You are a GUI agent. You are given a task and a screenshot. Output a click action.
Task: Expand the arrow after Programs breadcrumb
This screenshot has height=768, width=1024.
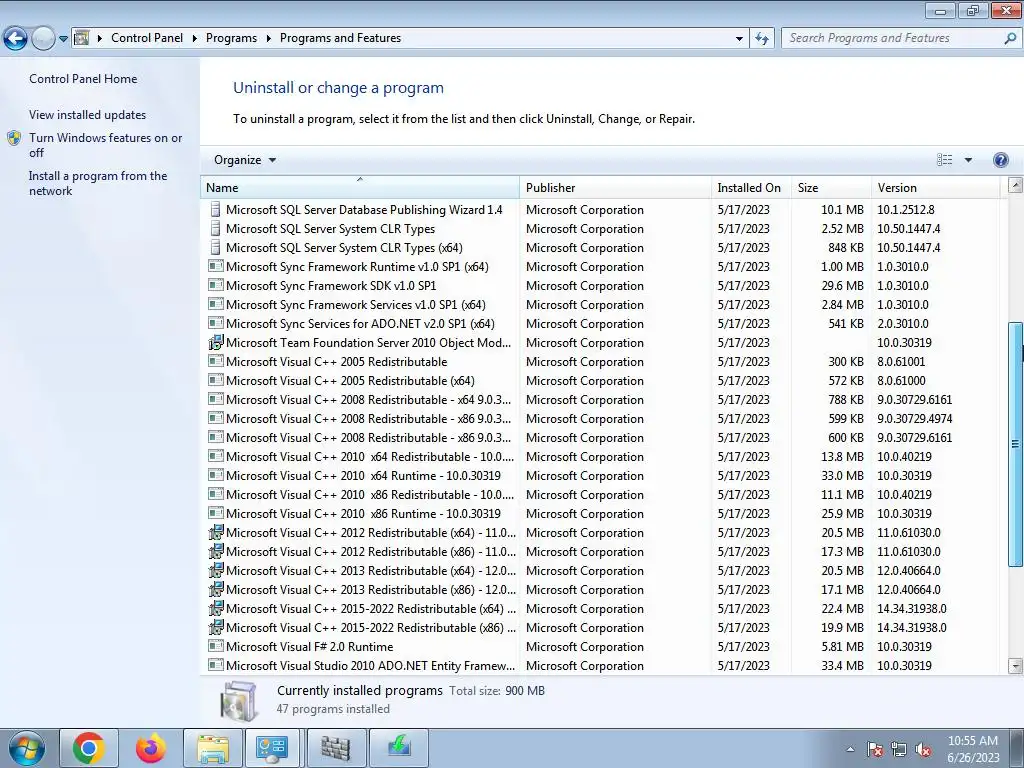pyautogui.click(x=268, y=39)
